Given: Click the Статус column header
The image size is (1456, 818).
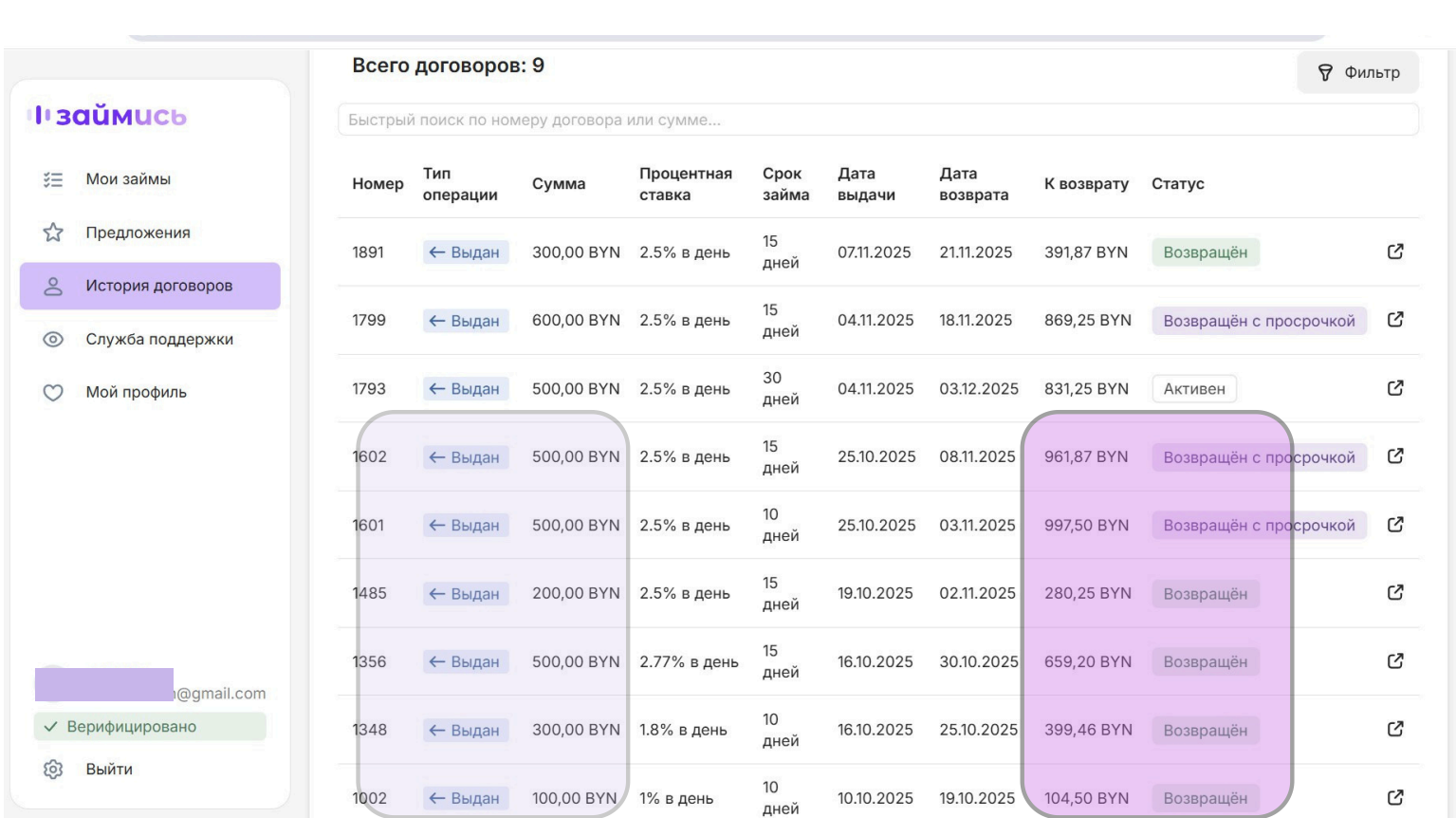Looking at the screenshot, I should pos(1177,184).
